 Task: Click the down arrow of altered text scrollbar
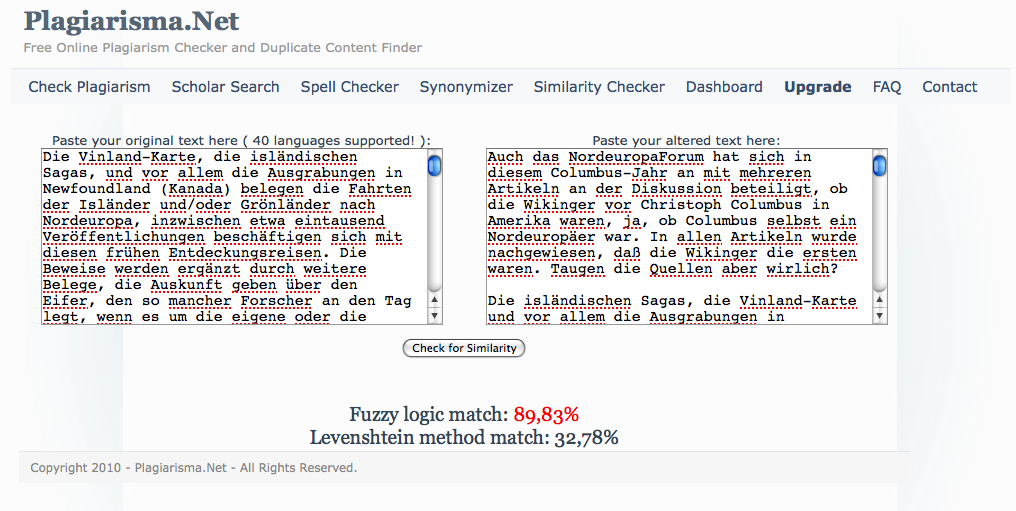[x=879, y=316]
